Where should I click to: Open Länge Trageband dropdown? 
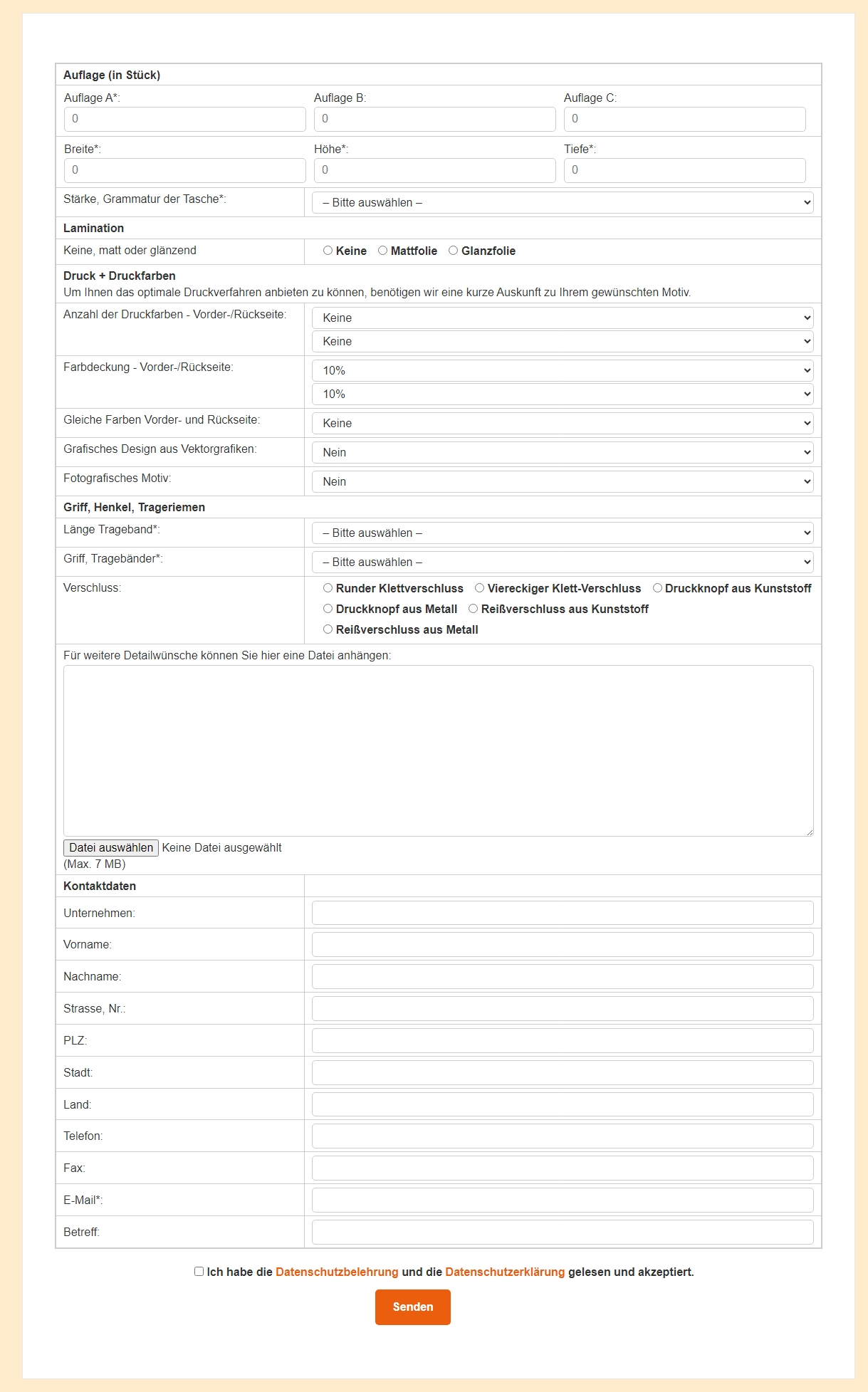563,533
